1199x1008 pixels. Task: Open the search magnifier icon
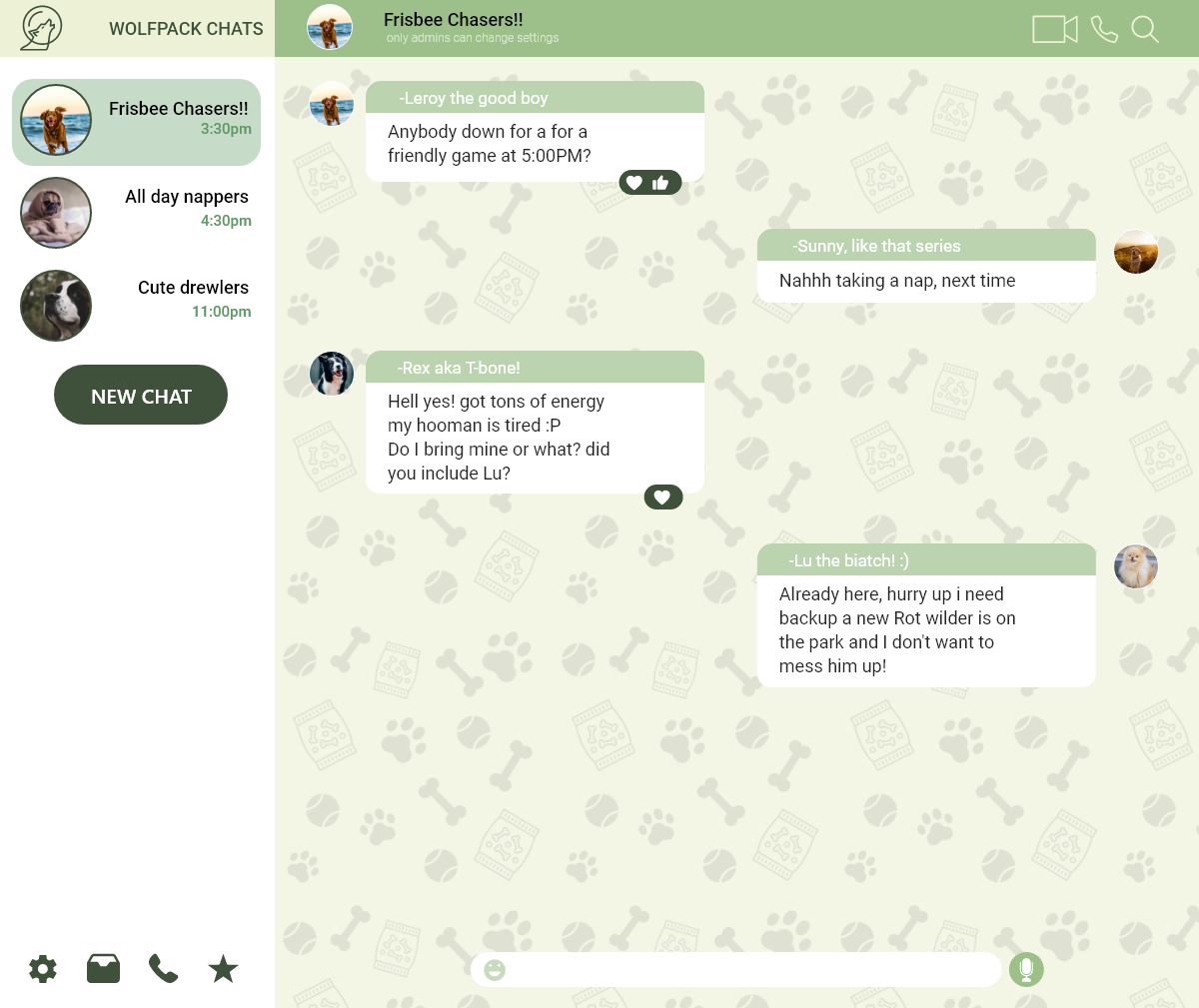tap(1145, 29)
